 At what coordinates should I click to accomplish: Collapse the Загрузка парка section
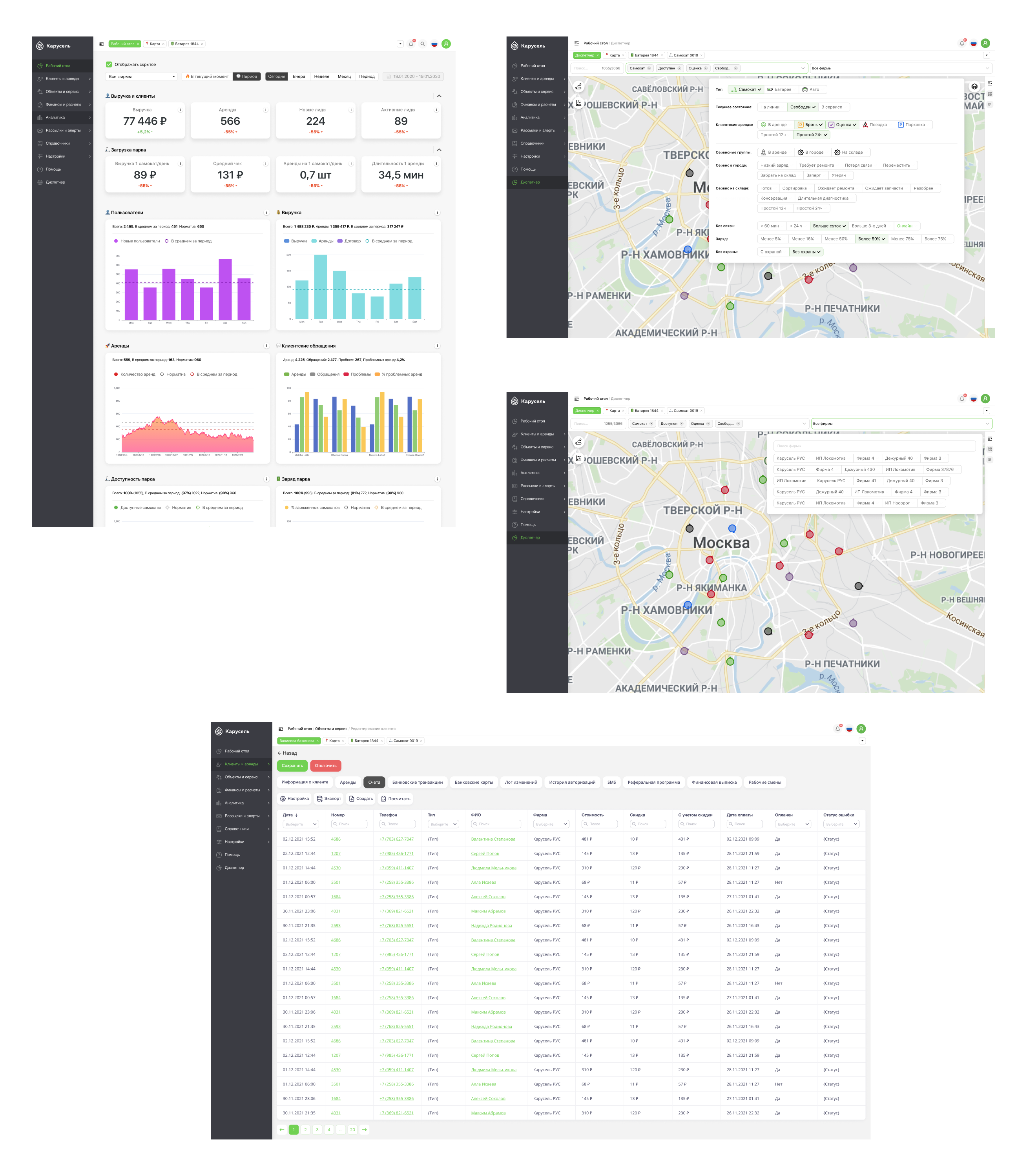(439, 150)
